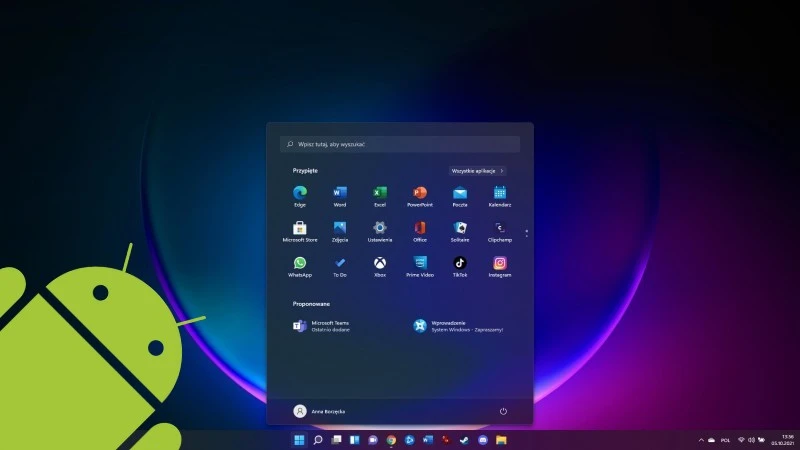This screenshot has height=450, width=800.
Task: Launch WhatsApp from pinned apps
Action: coord(299,267)
